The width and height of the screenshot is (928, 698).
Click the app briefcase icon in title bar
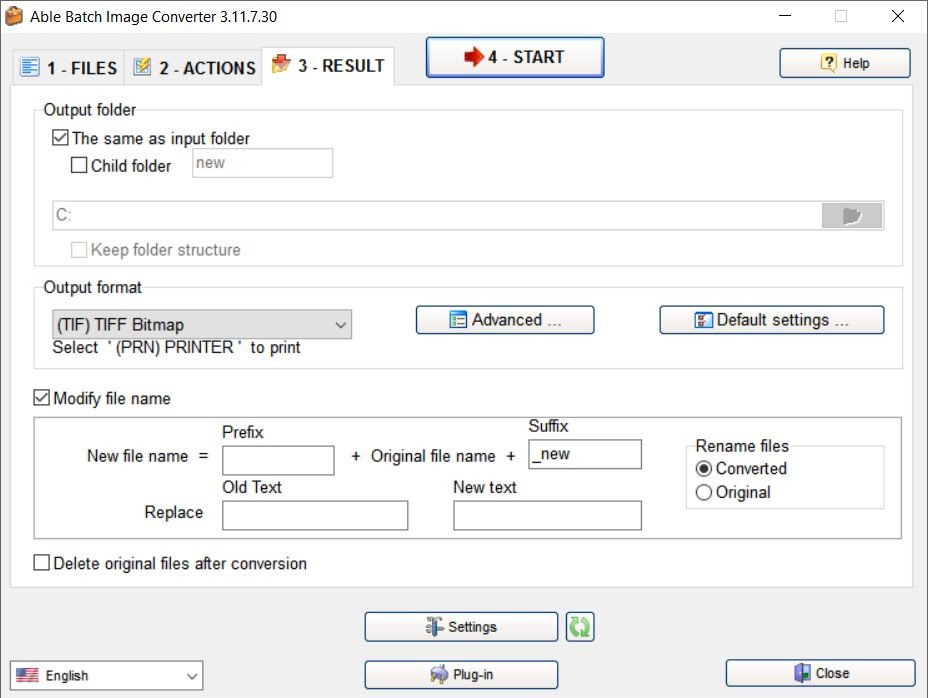(14, 16)
